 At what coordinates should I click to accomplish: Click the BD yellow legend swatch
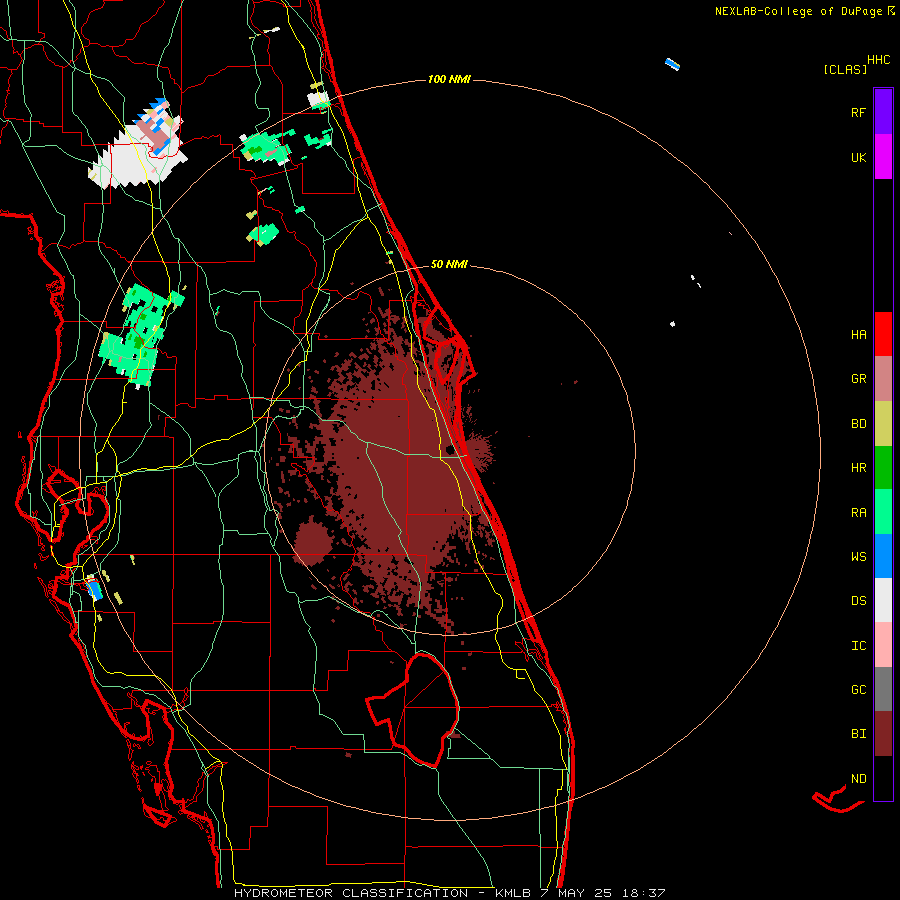pyautogui.click(x=883, y=424)
